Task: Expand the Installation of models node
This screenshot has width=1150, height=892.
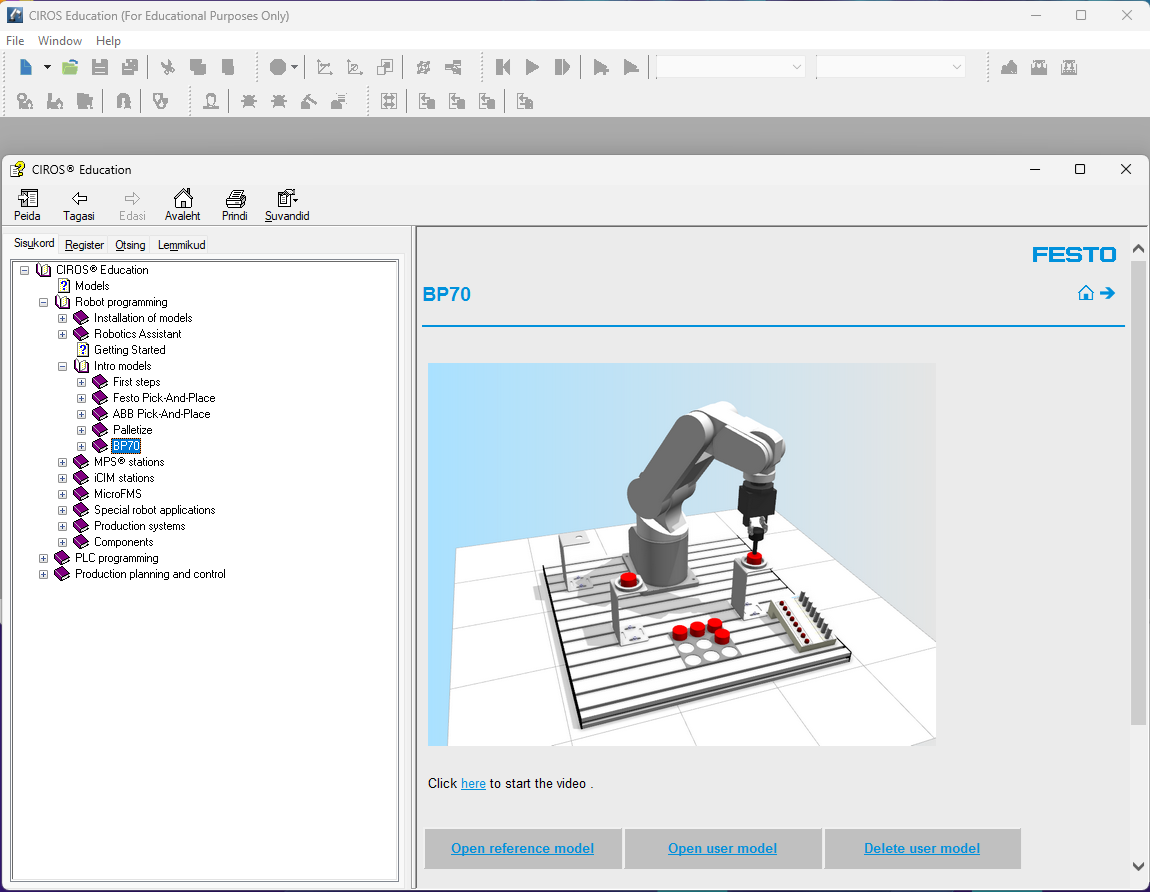Action: [62, 318]
